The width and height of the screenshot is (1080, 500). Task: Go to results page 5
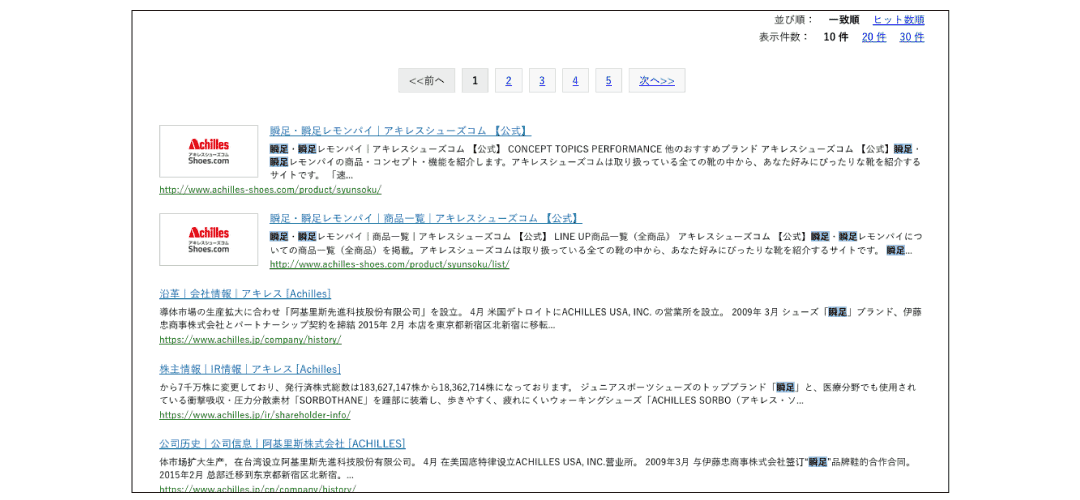click(x=609, y=81)
